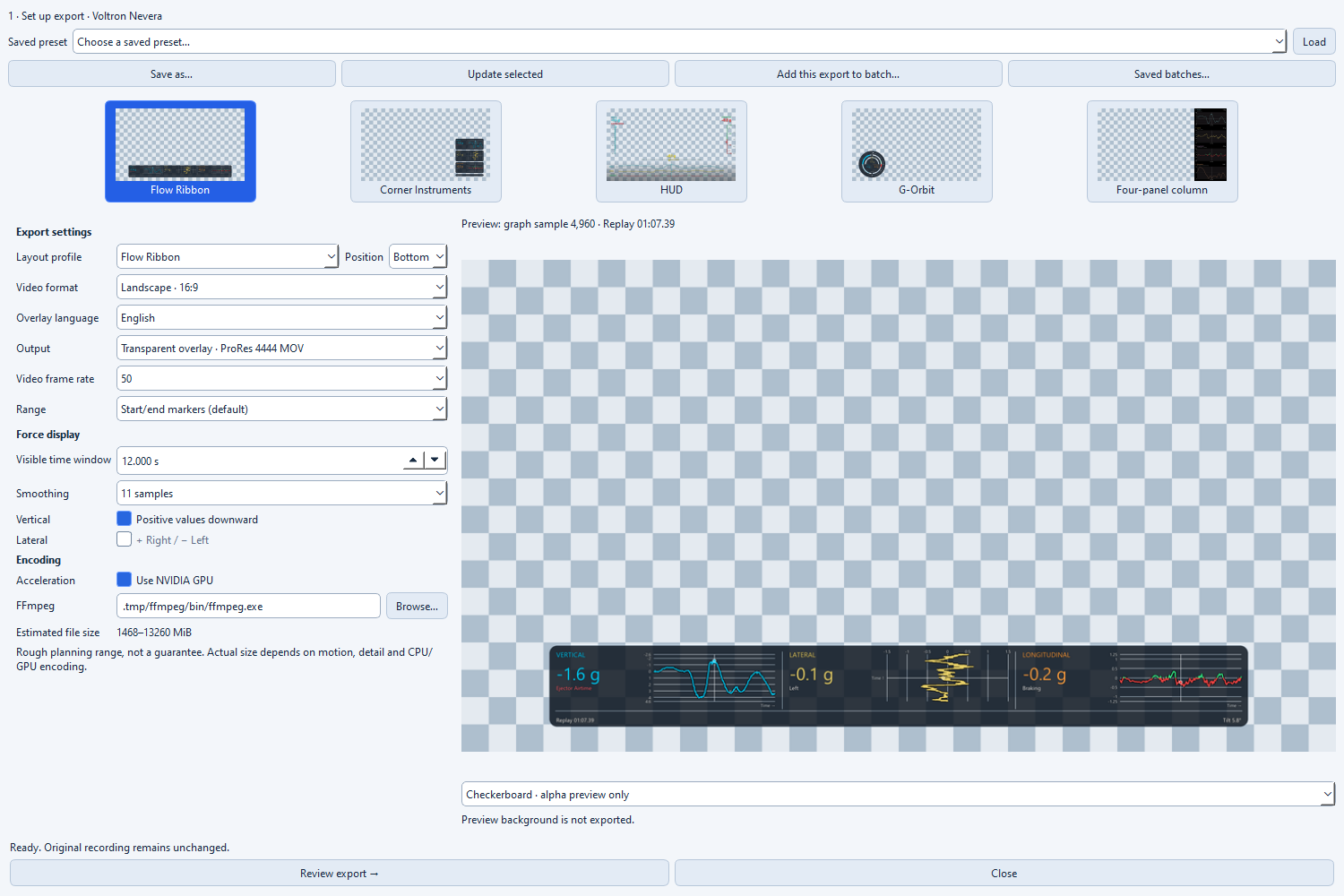This screenshot has width=1344, height=896.
Task: Click the Close button
Action: [x=1004, y=874]
